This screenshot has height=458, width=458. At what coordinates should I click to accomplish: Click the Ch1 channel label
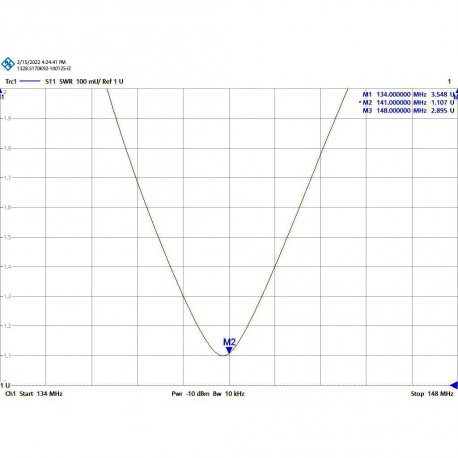tap(11, 394)
